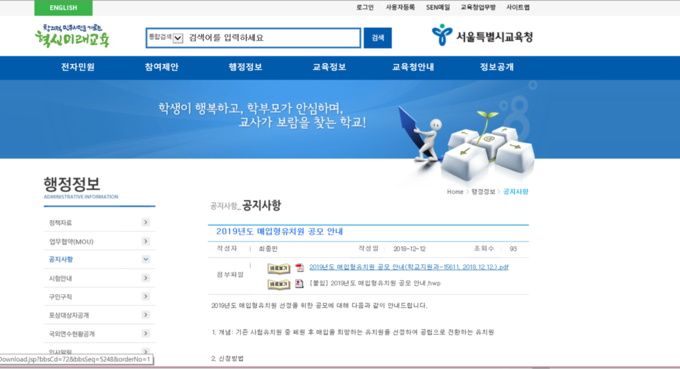Select 공지사항 in the sidebar
This screenshot has width=680, height=369.
coord(61,259)
